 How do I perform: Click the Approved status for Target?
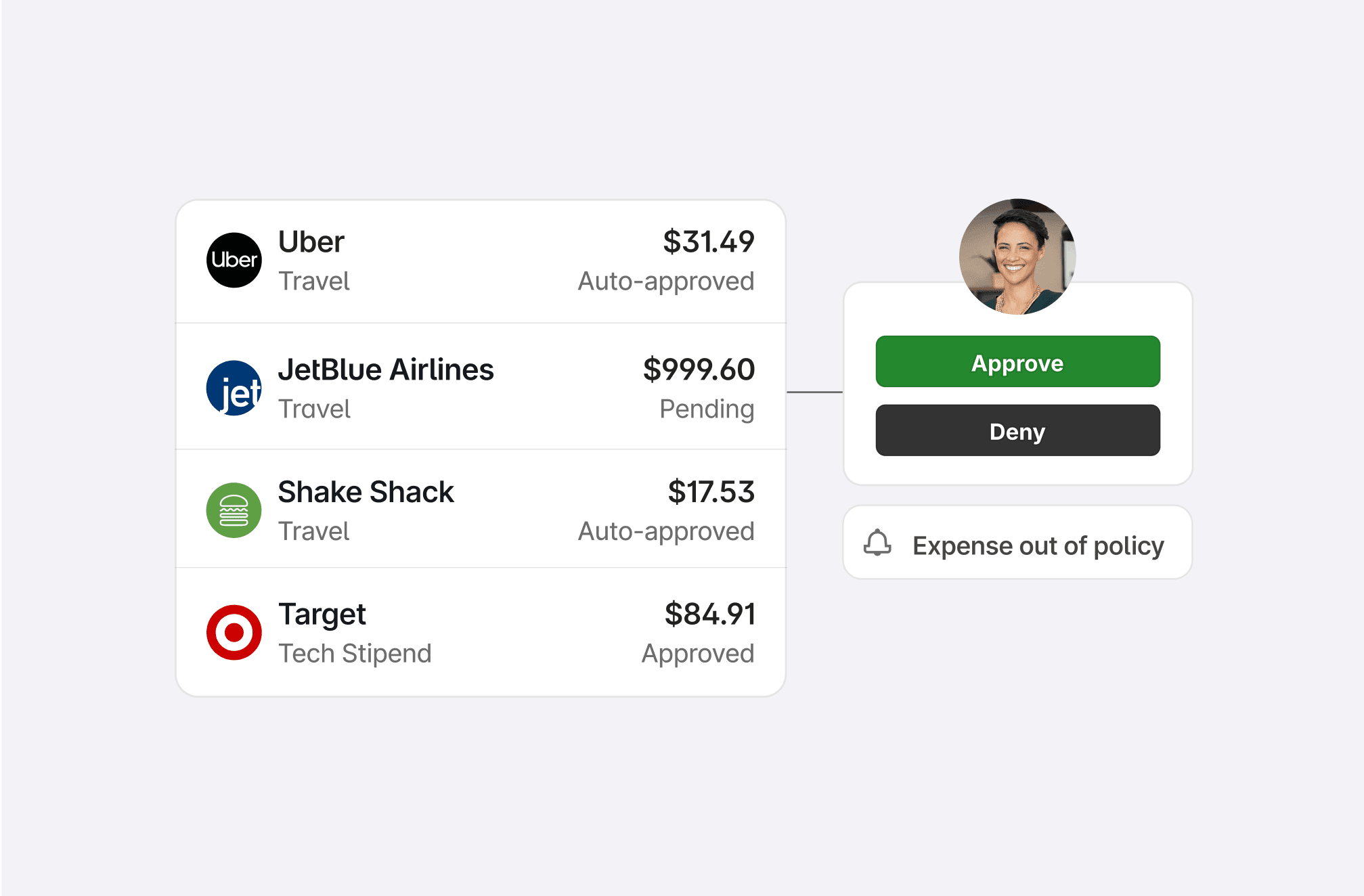click(x=698, y=653)
